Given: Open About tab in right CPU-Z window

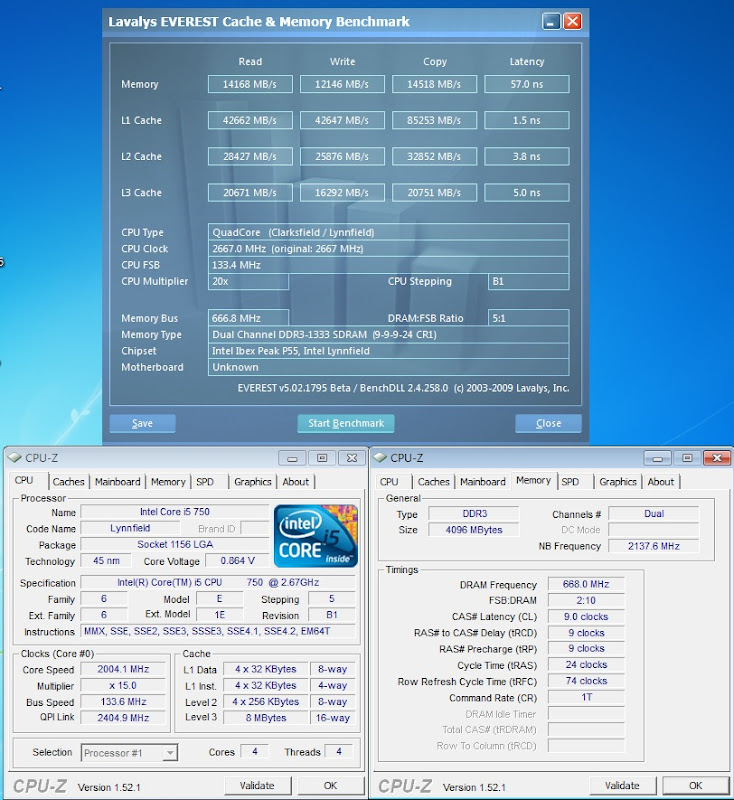Looking at the screenshot, I should click(x=661, y=482).
